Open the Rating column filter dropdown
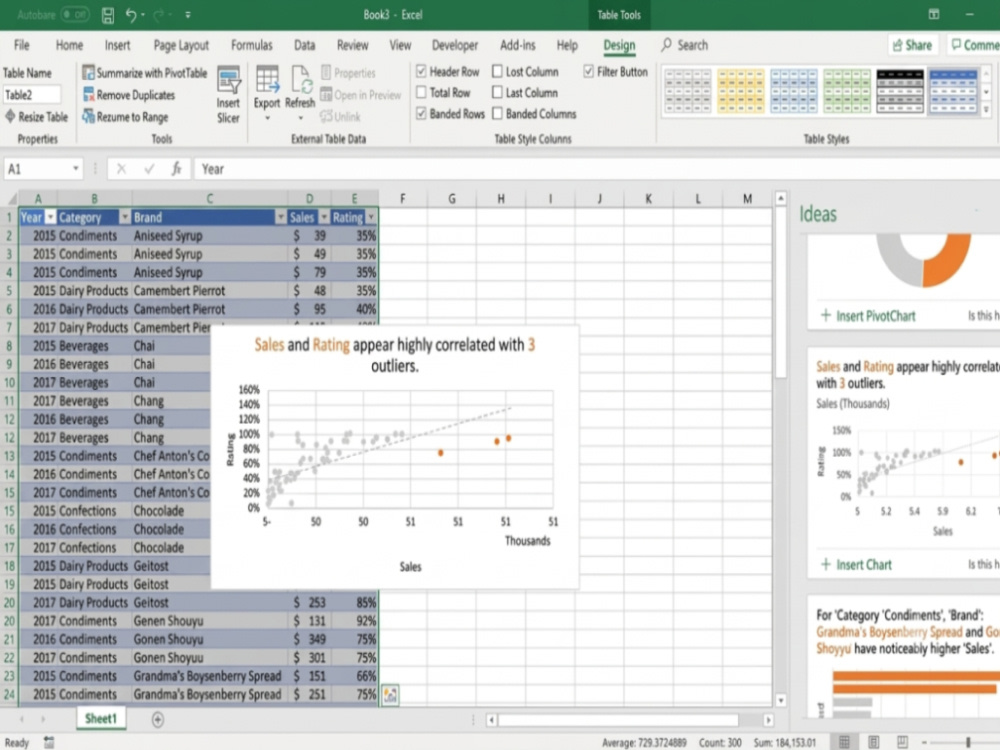This screenshot has width=1000, height=750. (x=371, y=217)
